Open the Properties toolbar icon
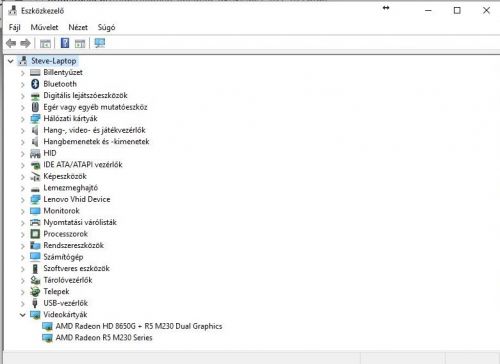 (x=45, y=43)
